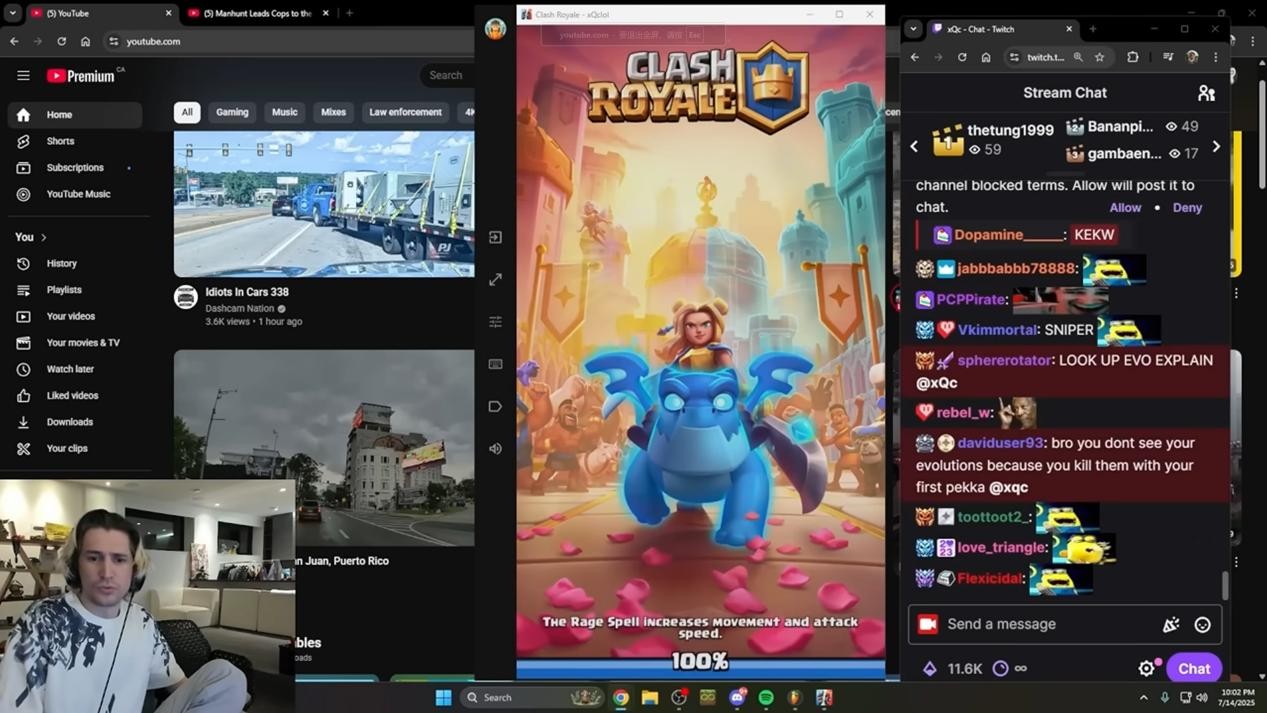Bookmark the Twitch page with the star
This screenshot has width=1267, height=713.
(1100, 58)
